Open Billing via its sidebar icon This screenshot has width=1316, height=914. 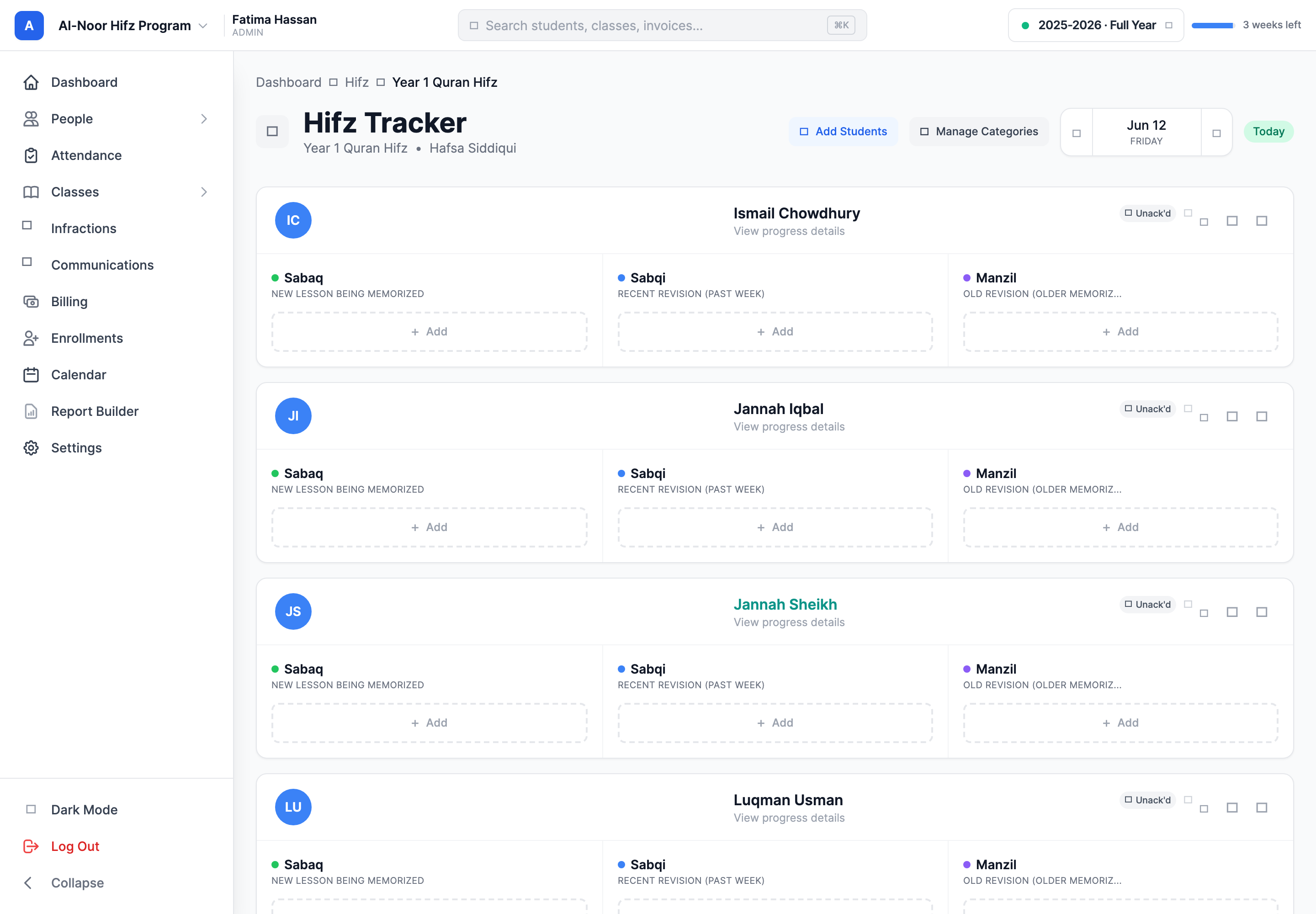[x=31, y=302]
